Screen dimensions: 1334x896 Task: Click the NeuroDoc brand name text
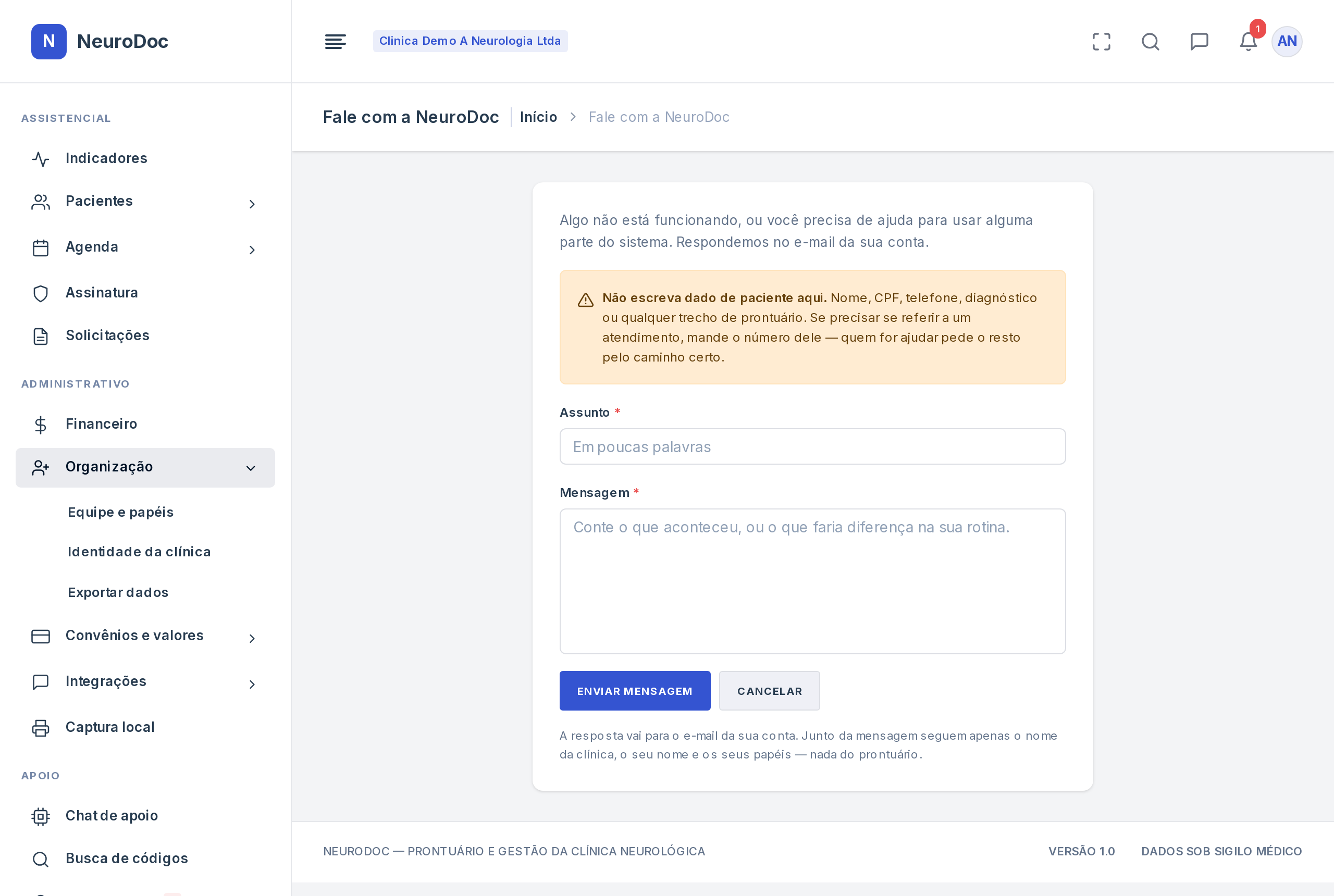pyautogui.click(x=122, y=41)
